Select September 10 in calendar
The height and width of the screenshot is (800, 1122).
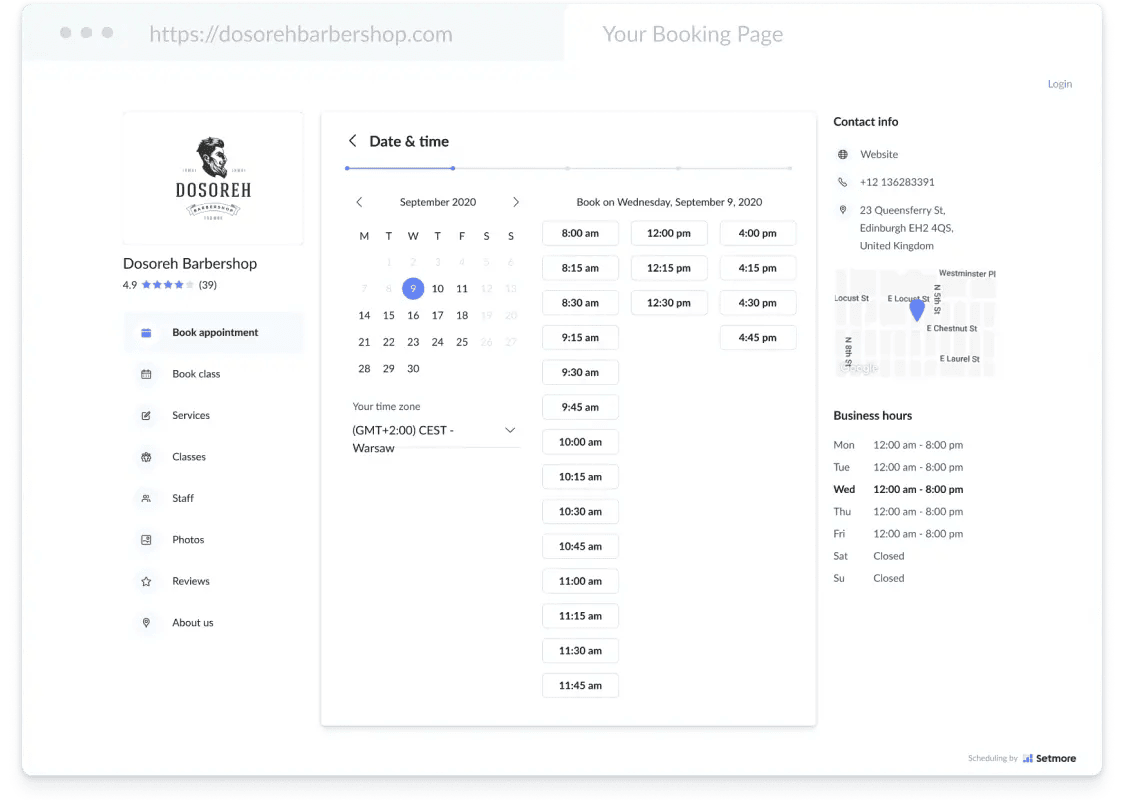coord(437,289)
